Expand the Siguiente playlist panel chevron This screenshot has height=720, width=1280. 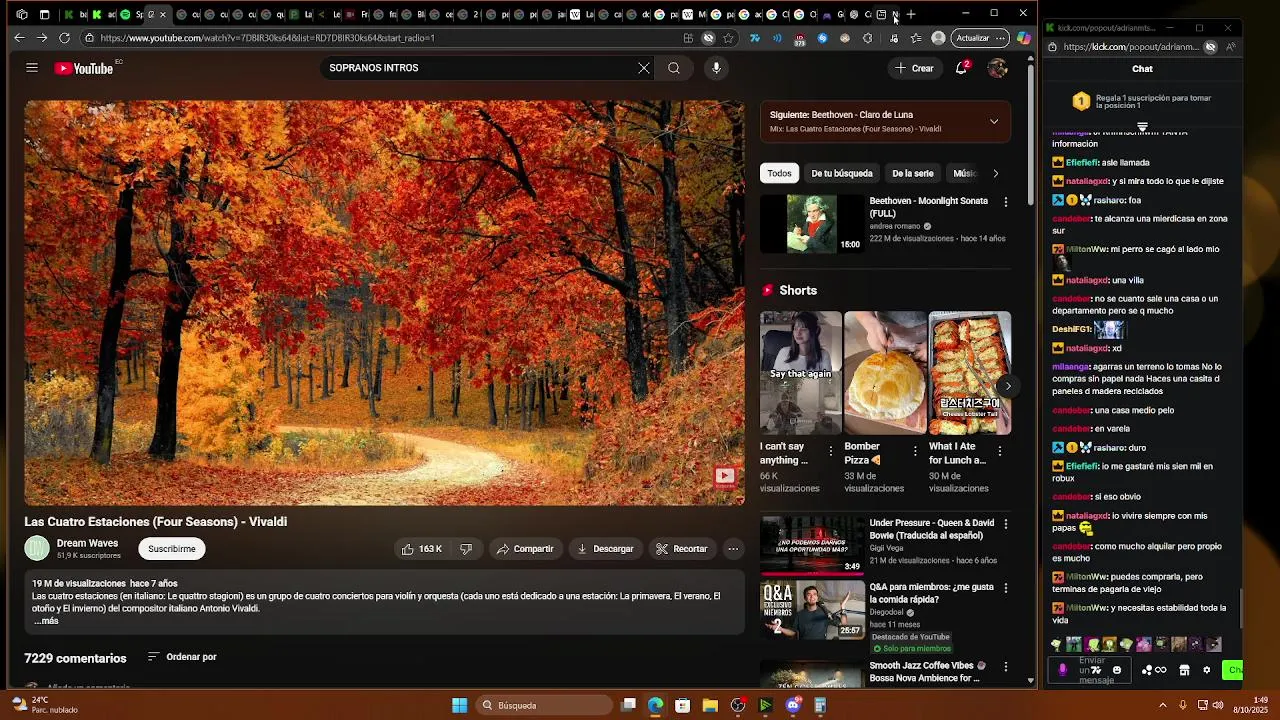tap(993, 122)
